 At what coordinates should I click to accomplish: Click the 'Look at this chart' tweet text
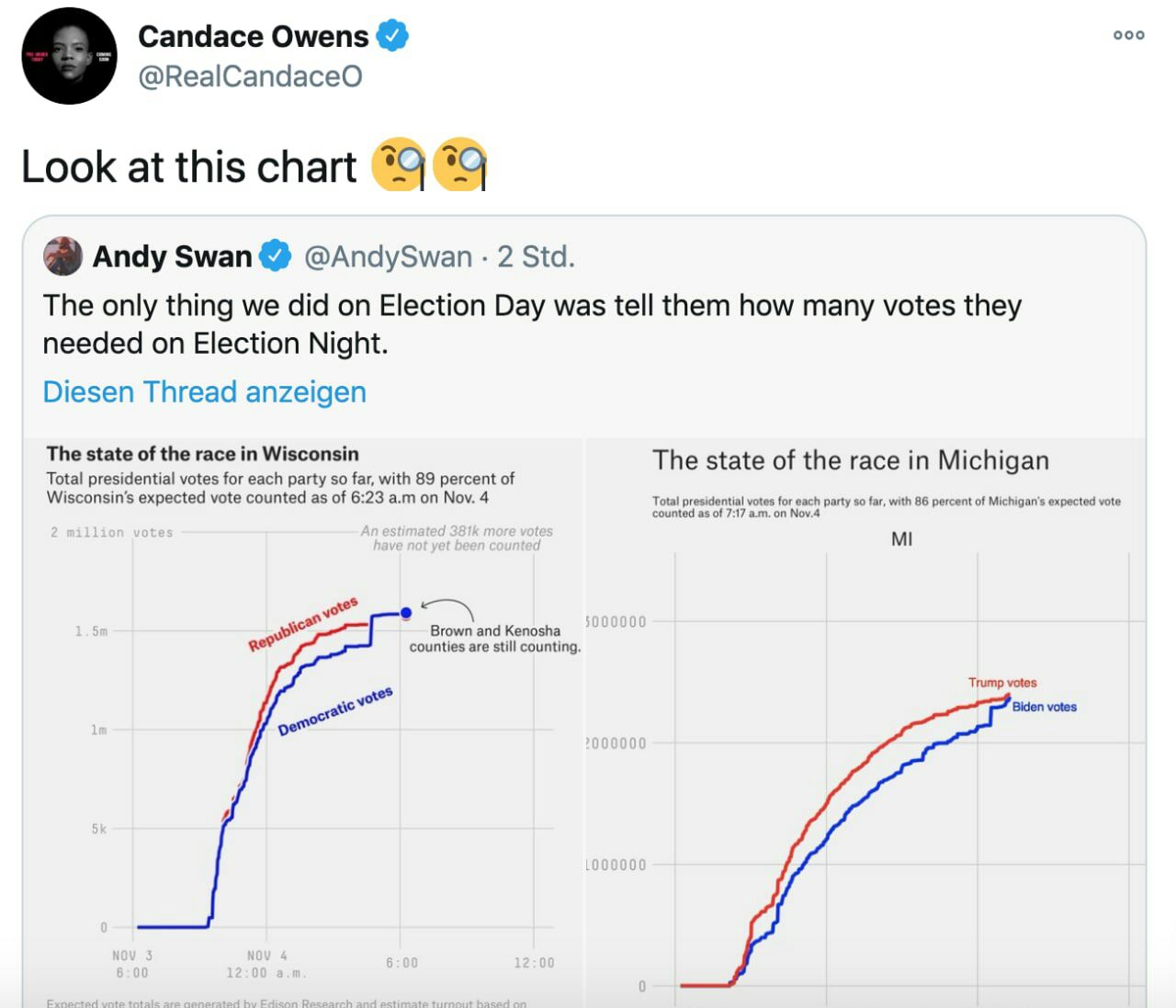coord(189,167)
